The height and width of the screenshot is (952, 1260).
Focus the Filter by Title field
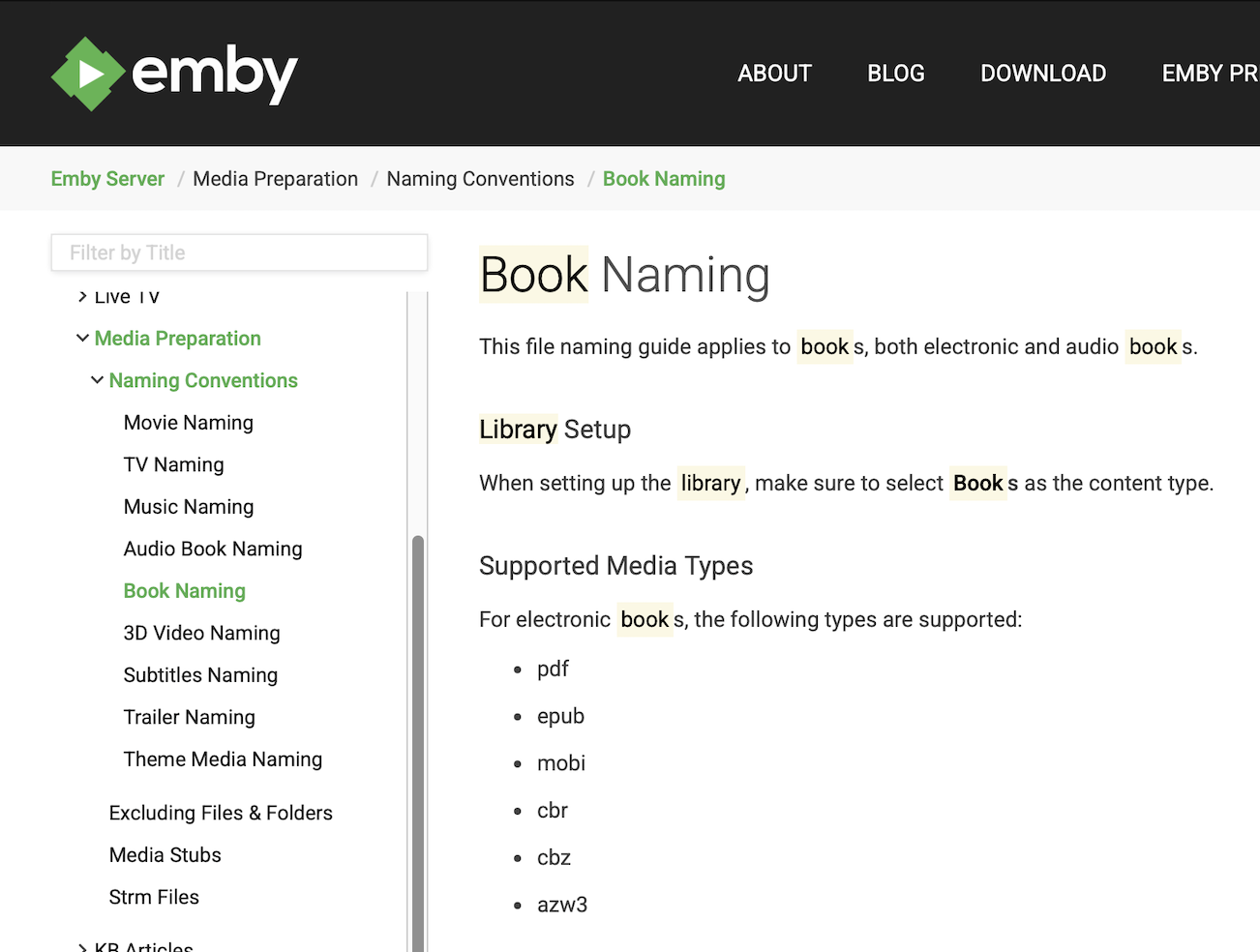(x=239, y=253)
